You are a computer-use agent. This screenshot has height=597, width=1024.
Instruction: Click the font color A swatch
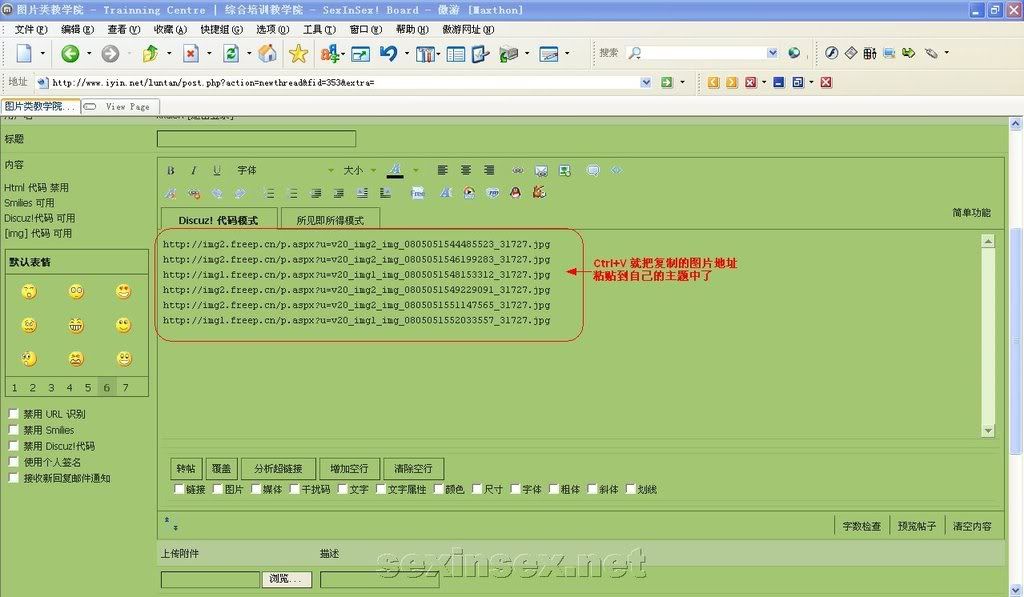[394, 170]
